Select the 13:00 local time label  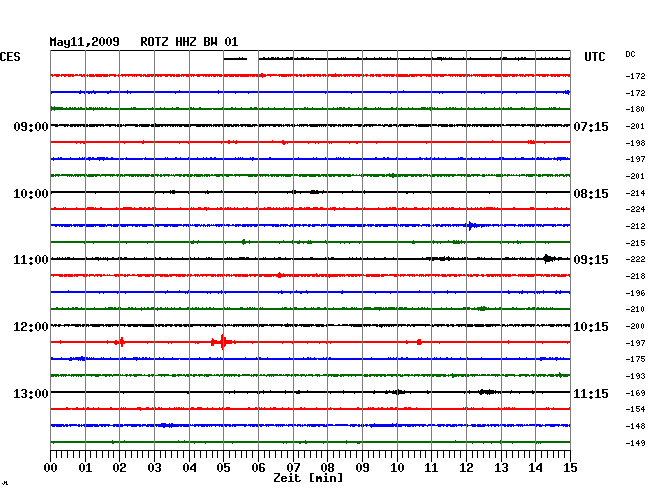pyautogui.click(x=31, y=393)
